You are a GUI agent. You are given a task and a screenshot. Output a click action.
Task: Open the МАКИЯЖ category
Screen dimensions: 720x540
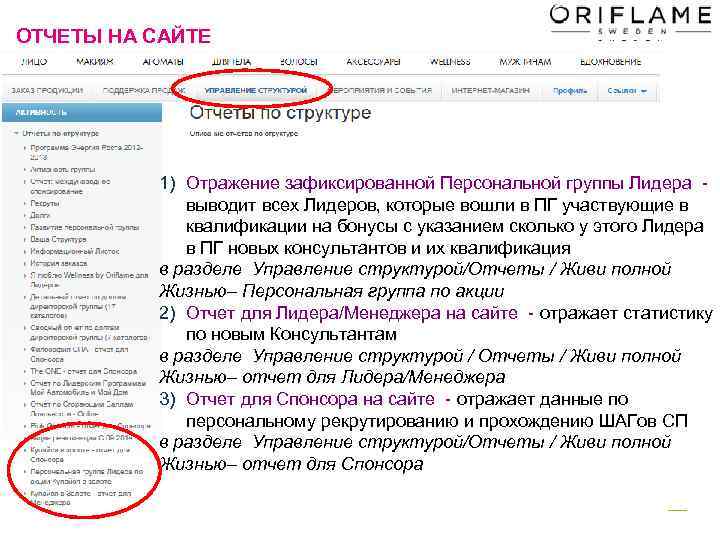tap(95, 62)
